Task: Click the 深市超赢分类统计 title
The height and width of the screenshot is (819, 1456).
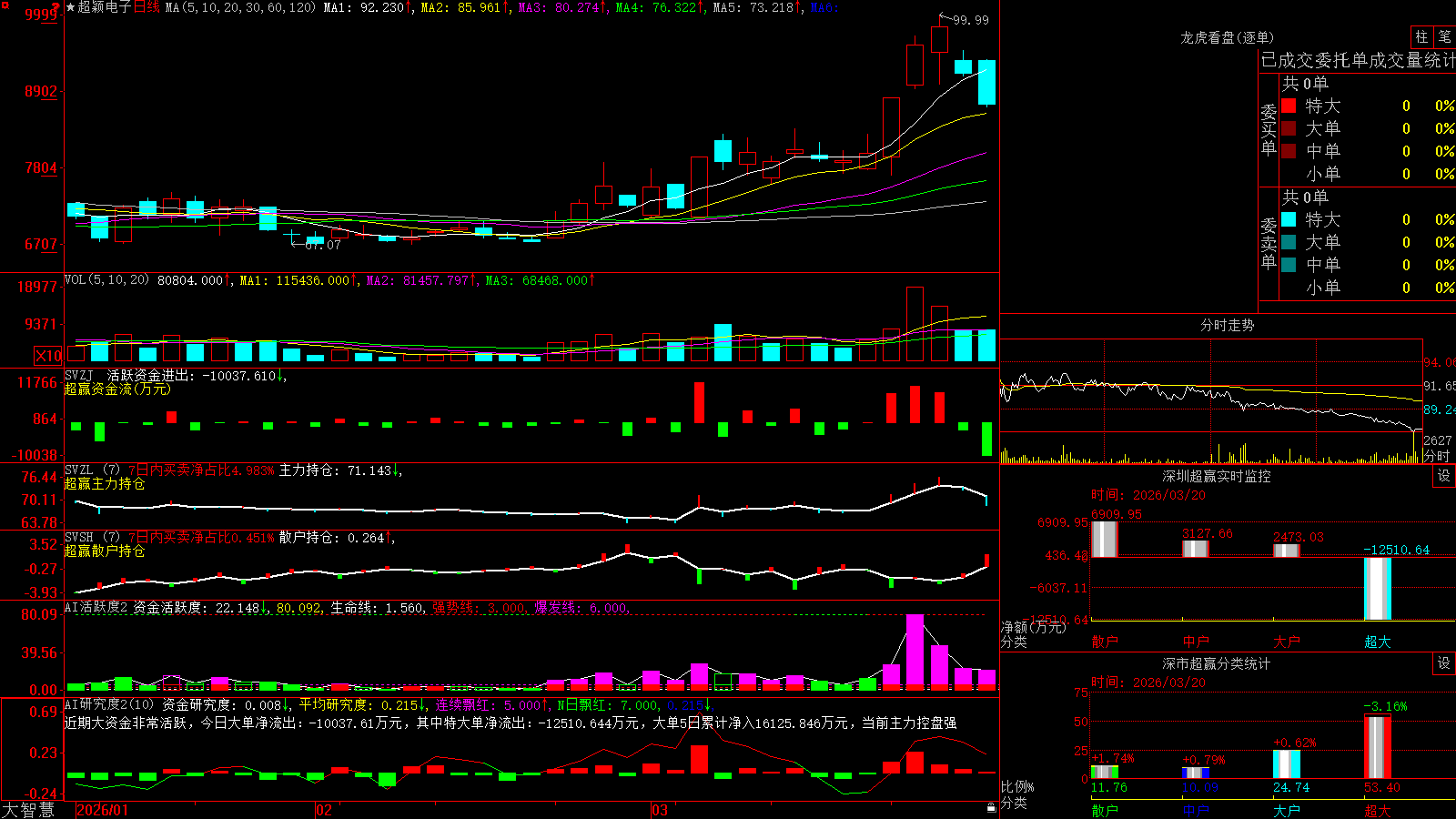Action: tap(1217, 663)
